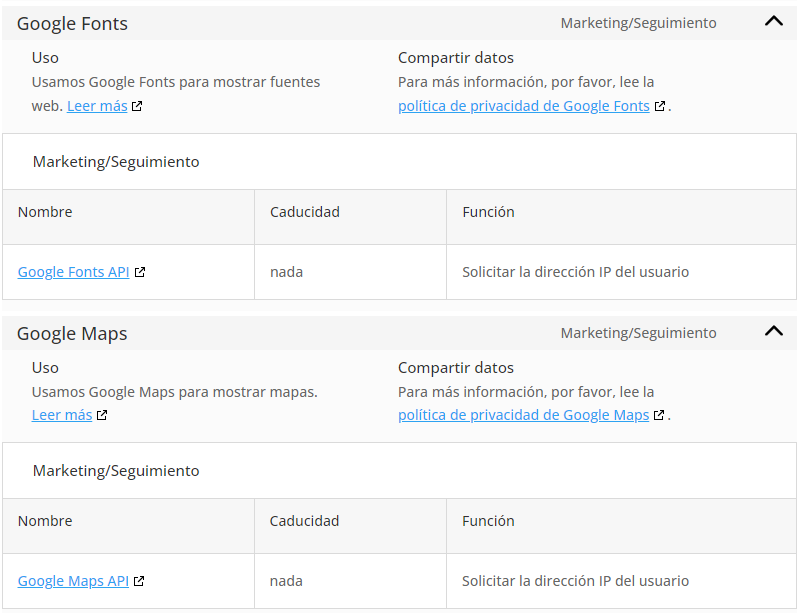Viewport: 802px width, 613px height.
Task: Click external-link icon after Google Maps privacy policy
Action: point(659,415)
